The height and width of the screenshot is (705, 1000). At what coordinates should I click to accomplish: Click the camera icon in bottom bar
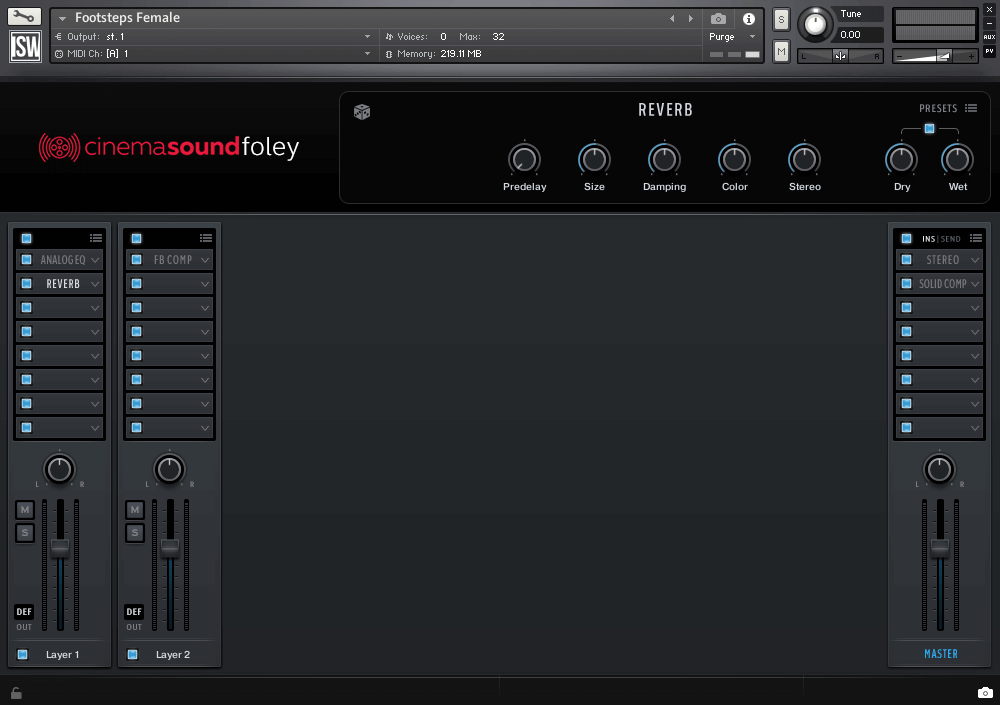point(985,693)
